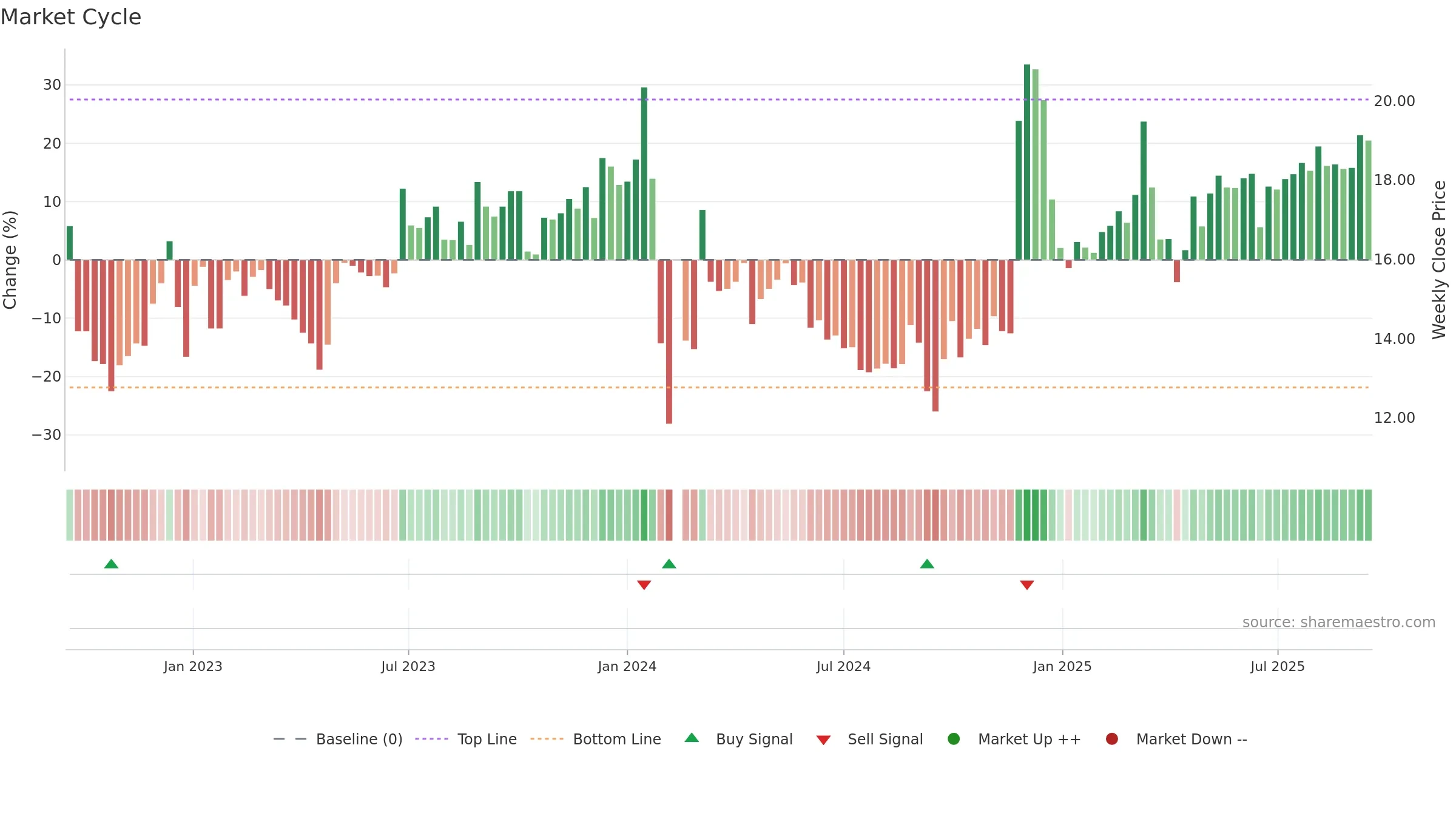The width and height of the screenshot is (1456, 819).
Task: Click the 12.00 price axis label
Action: 1395,418
